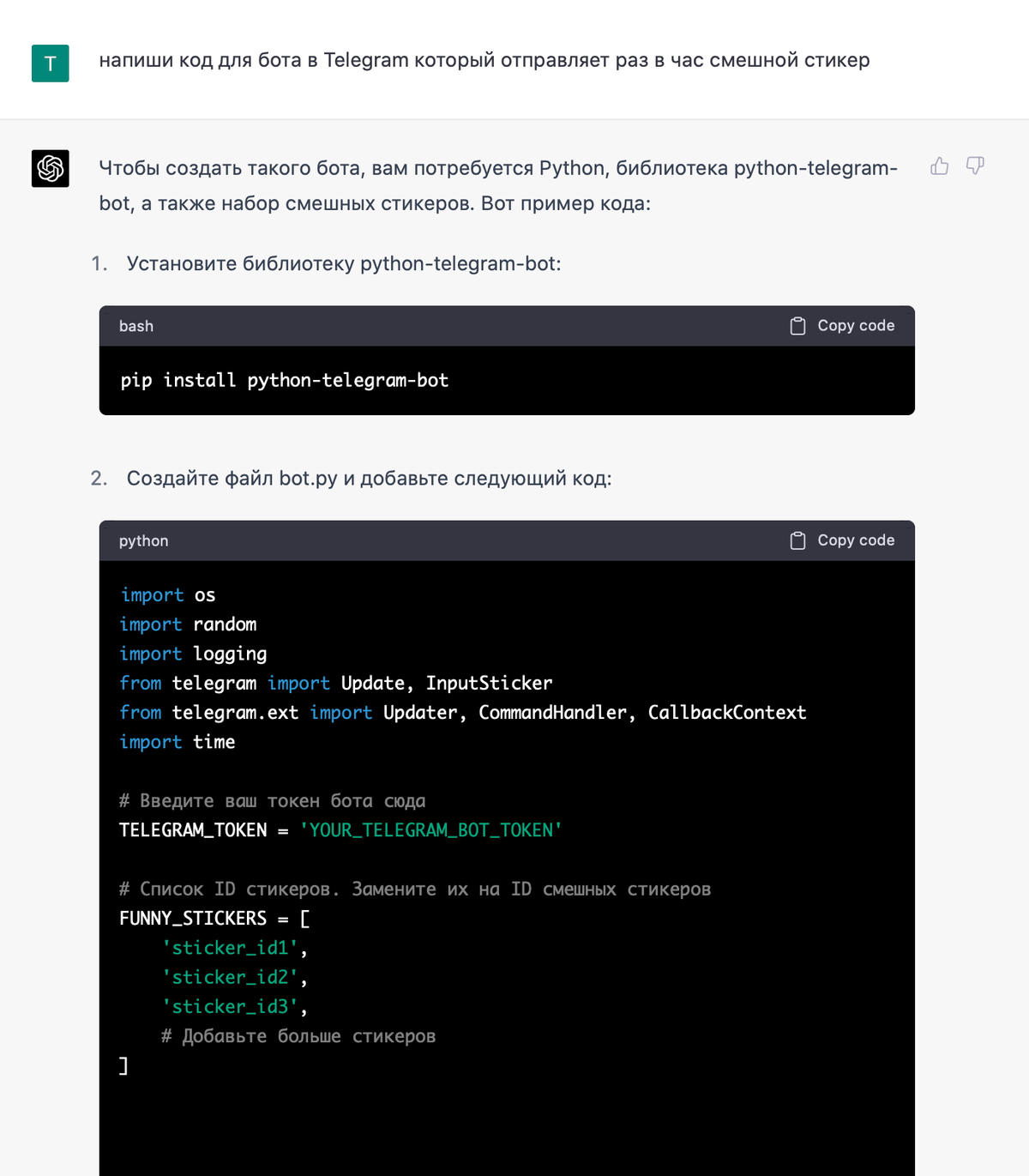Click the pip install python-telegram-bot command
The width and height of the screenshot is (1029, 1176).
[x=285, y=380]
